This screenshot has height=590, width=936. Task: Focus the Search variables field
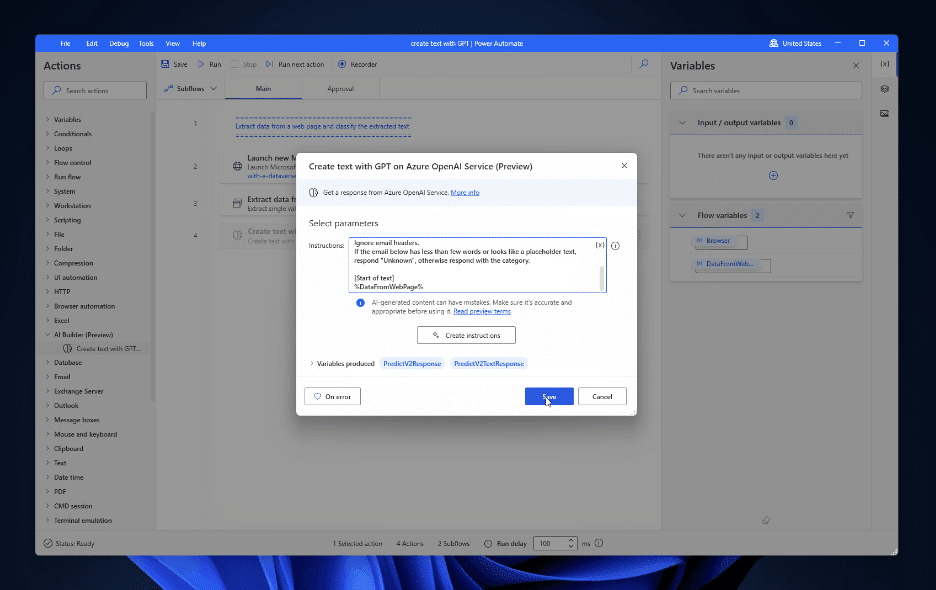(766, 90)
